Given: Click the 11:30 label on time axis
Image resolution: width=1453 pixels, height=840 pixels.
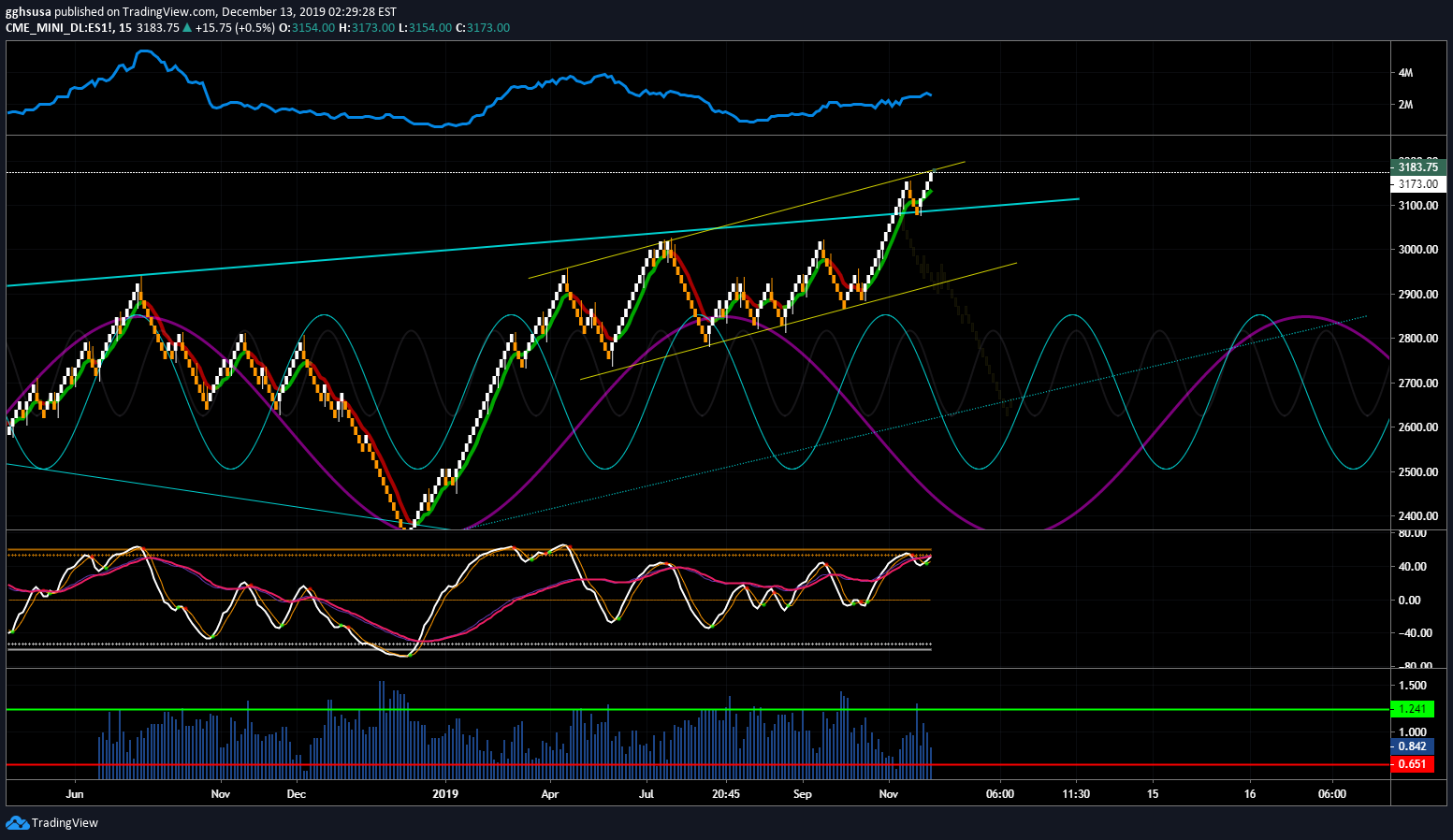Looking at the screenshot, I should [1076, 794].
